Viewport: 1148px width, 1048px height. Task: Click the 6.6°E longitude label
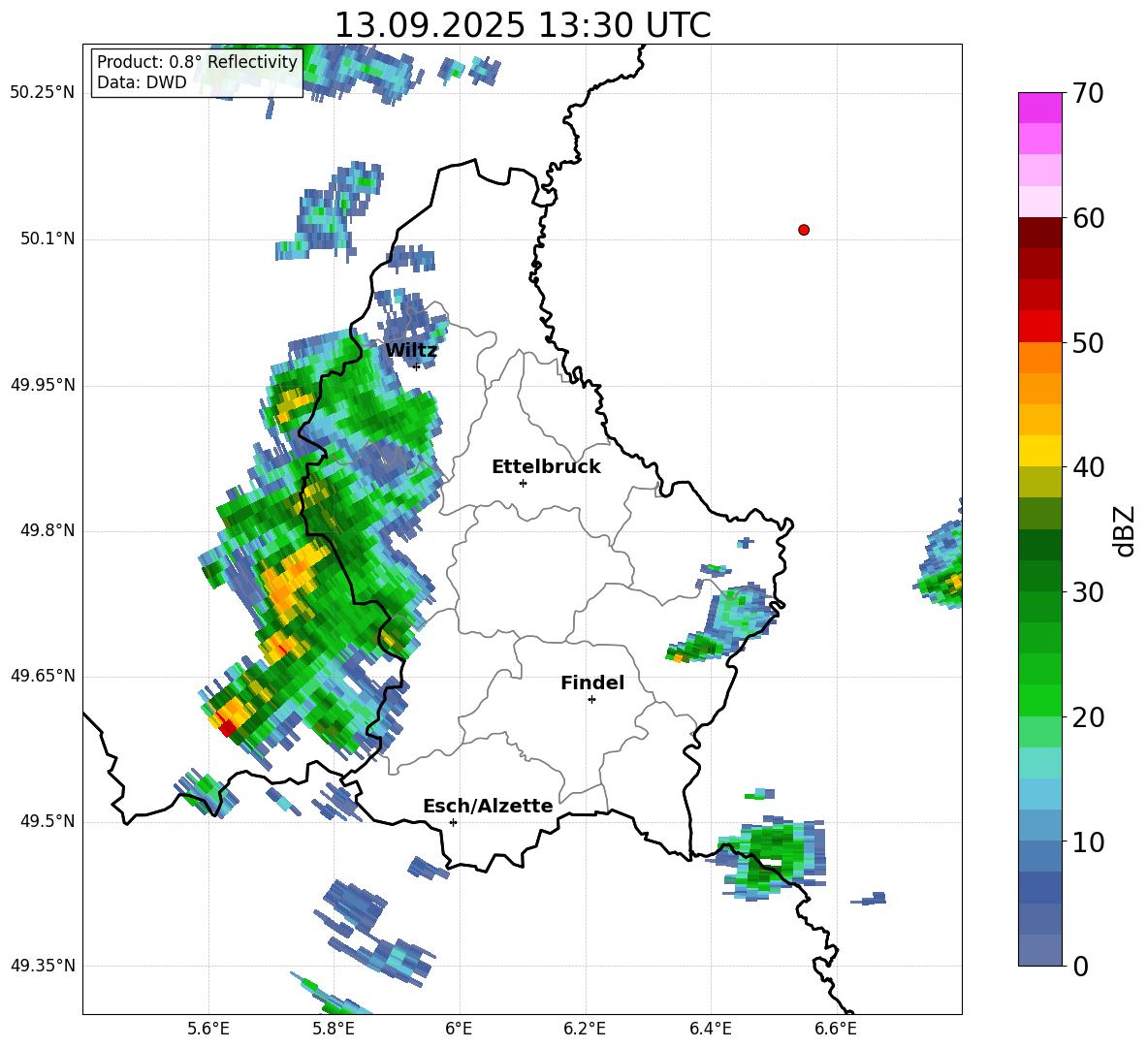(x=836, y=1029)
